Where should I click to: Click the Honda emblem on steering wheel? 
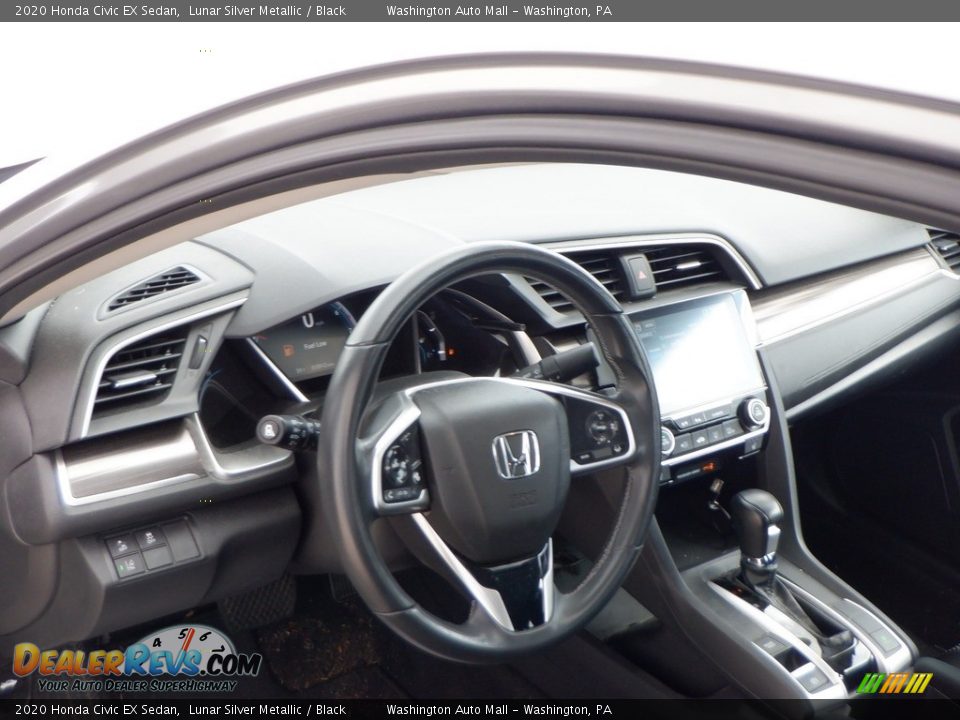point(516,454)
